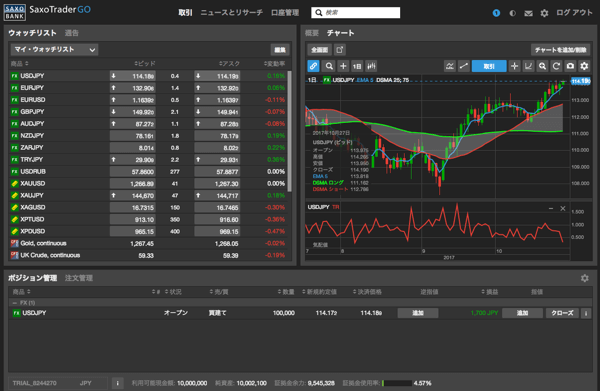Open the chart instrument search magnifier

tap(329, 66)
